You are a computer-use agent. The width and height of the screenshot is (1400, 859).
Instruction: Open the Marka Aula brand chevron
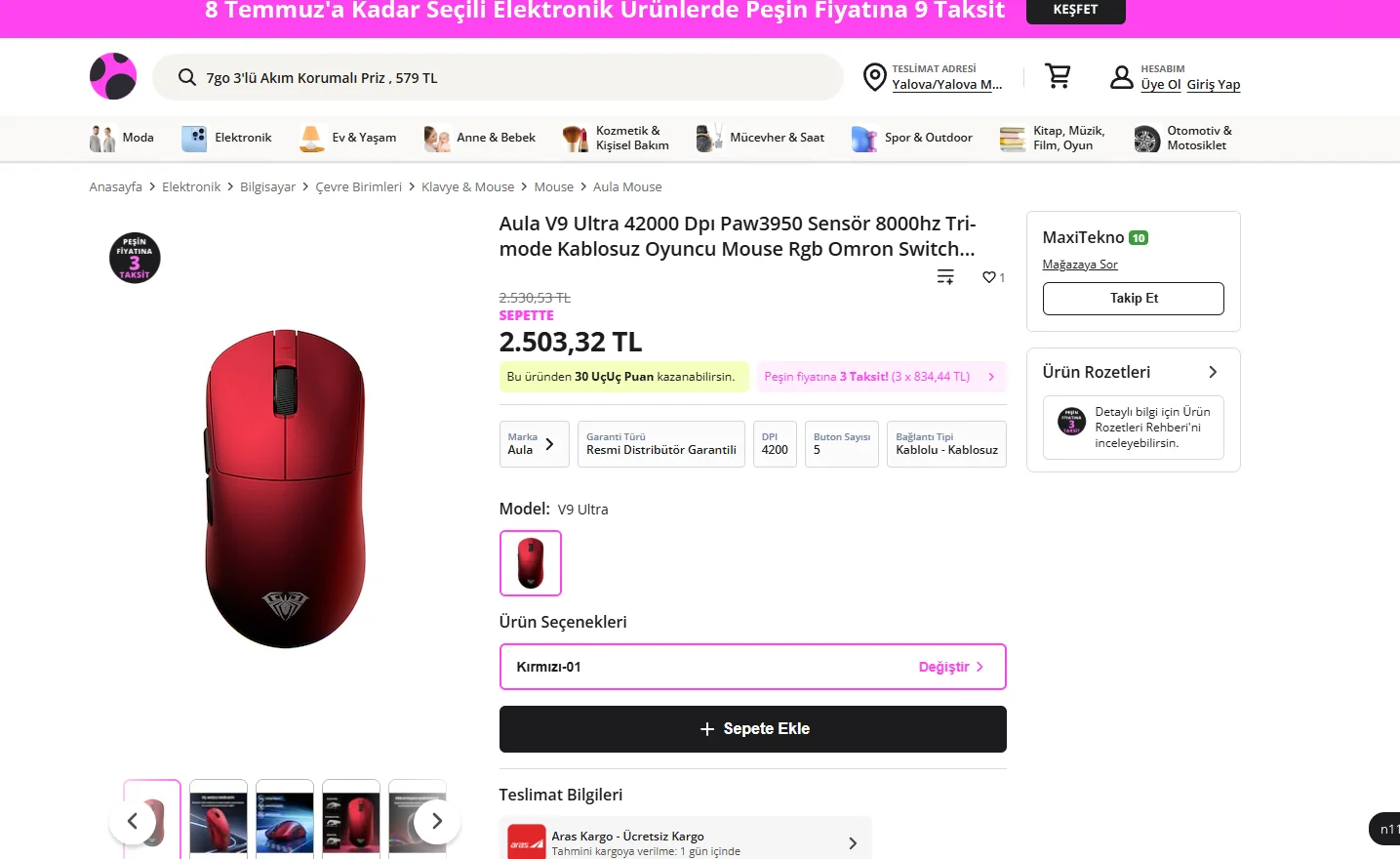549,444
